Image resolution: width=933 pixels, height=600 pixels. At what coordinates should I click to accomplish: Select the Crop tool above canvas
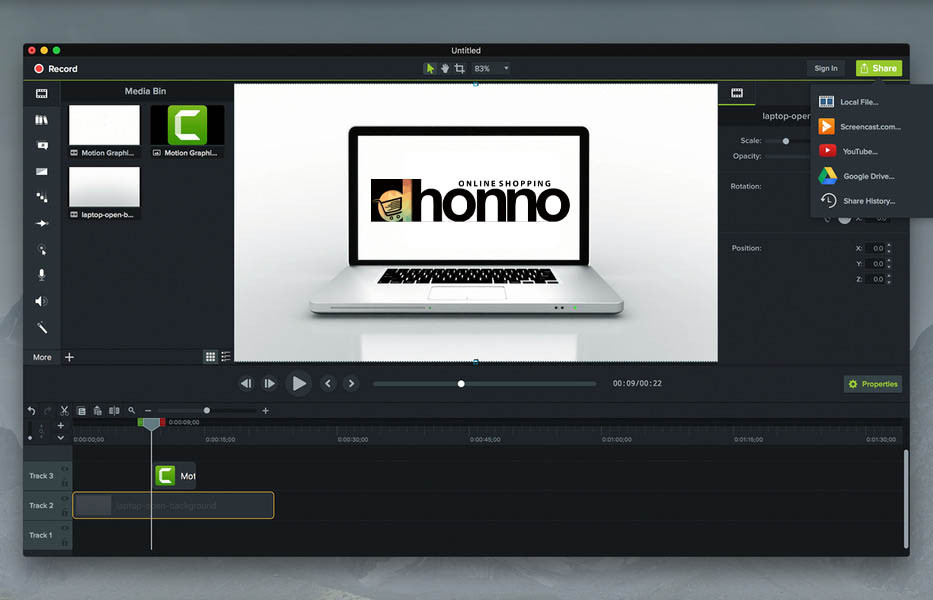(460, 68)
